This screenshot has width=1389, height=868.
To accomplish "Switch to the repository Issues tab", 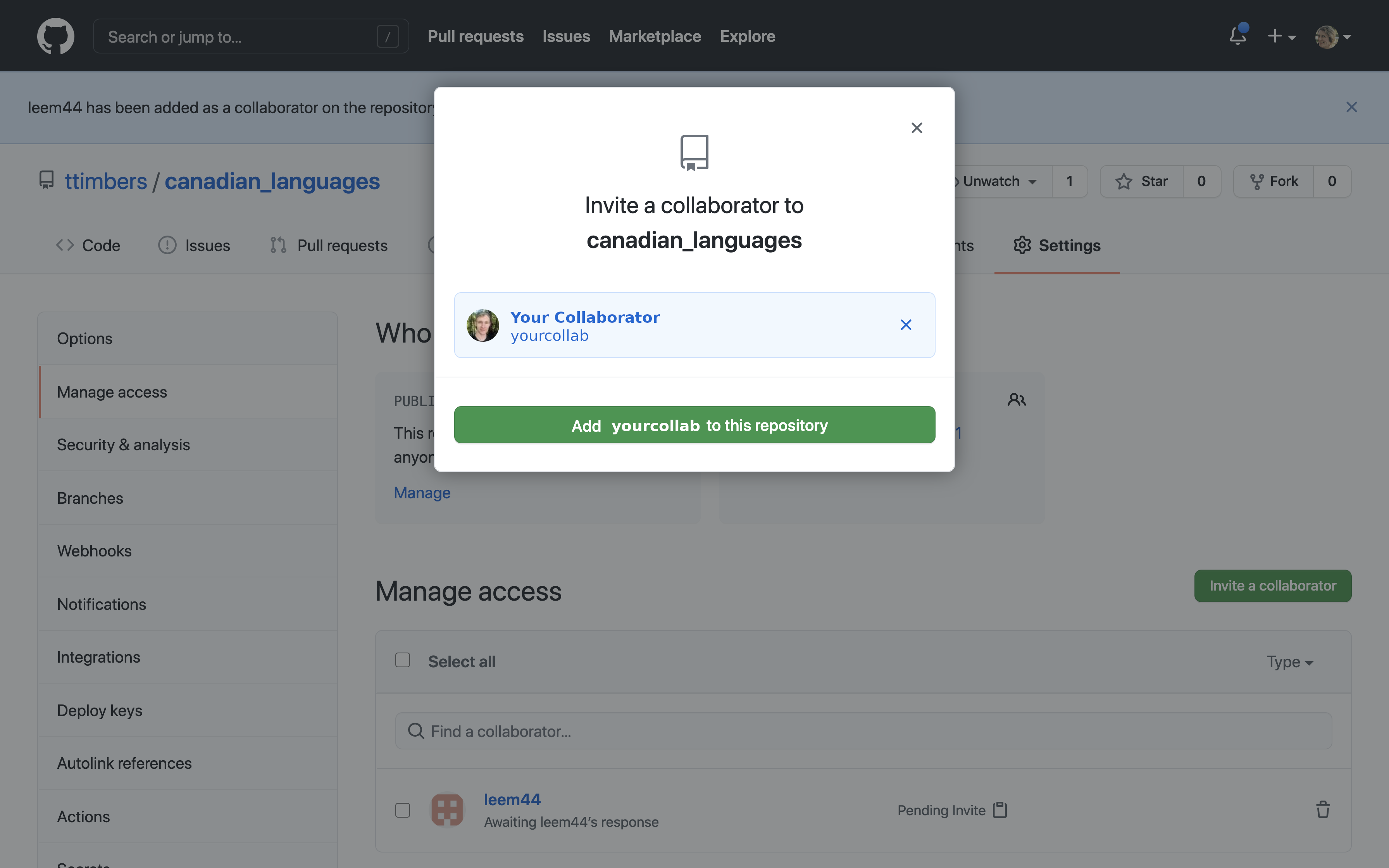I will coord(194,245).
